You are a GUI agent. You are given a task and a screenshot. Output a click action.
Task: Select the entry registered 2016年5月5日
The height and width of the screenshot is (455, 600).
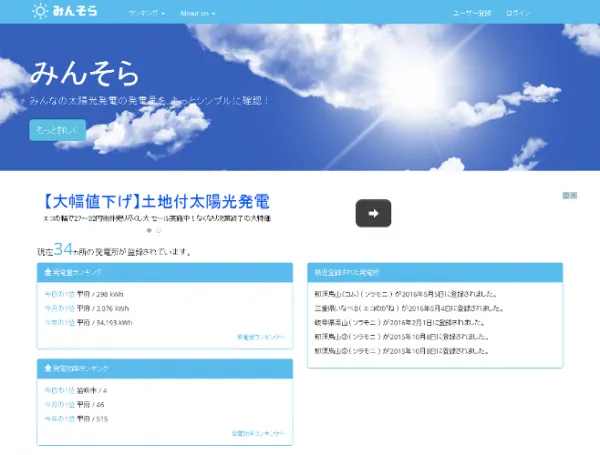tap(406, 294)
